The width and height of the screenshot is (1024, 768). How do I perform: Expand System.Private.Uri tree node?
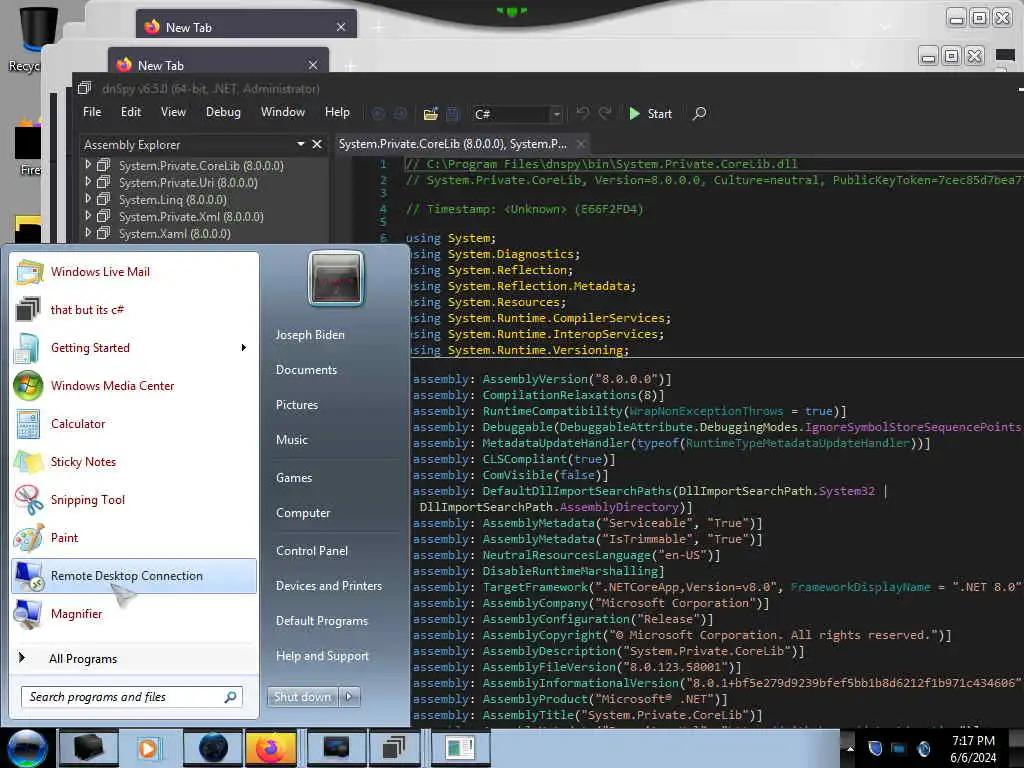point(88,182)
